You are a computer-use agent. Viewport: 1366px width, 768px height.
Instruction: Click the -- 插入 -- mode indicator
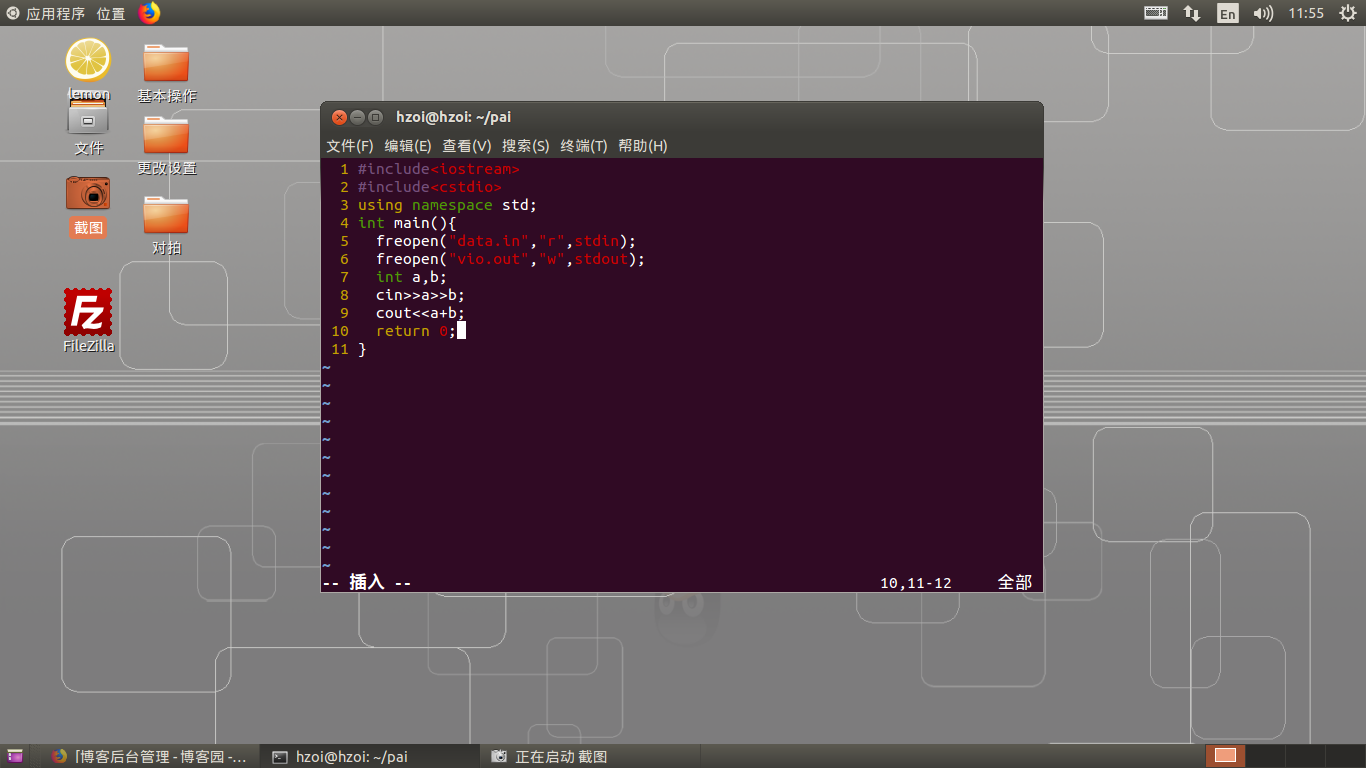click(367, 582)
